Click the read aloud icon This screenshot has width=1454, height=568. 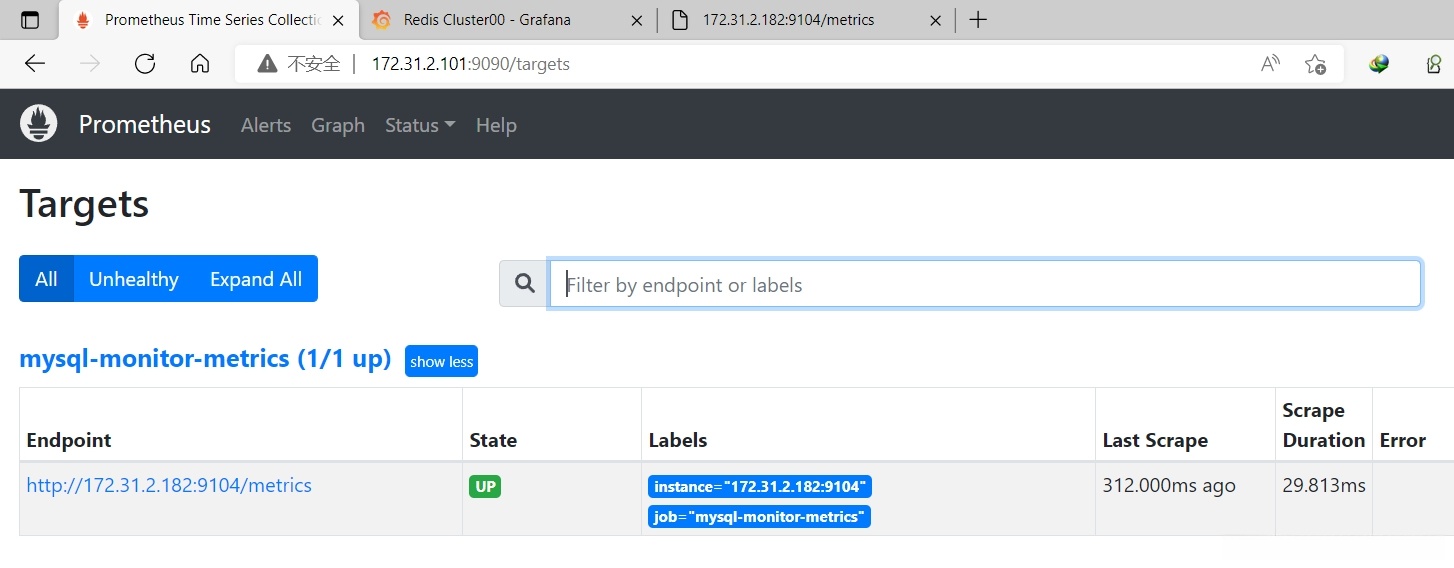click(1270, 64)
